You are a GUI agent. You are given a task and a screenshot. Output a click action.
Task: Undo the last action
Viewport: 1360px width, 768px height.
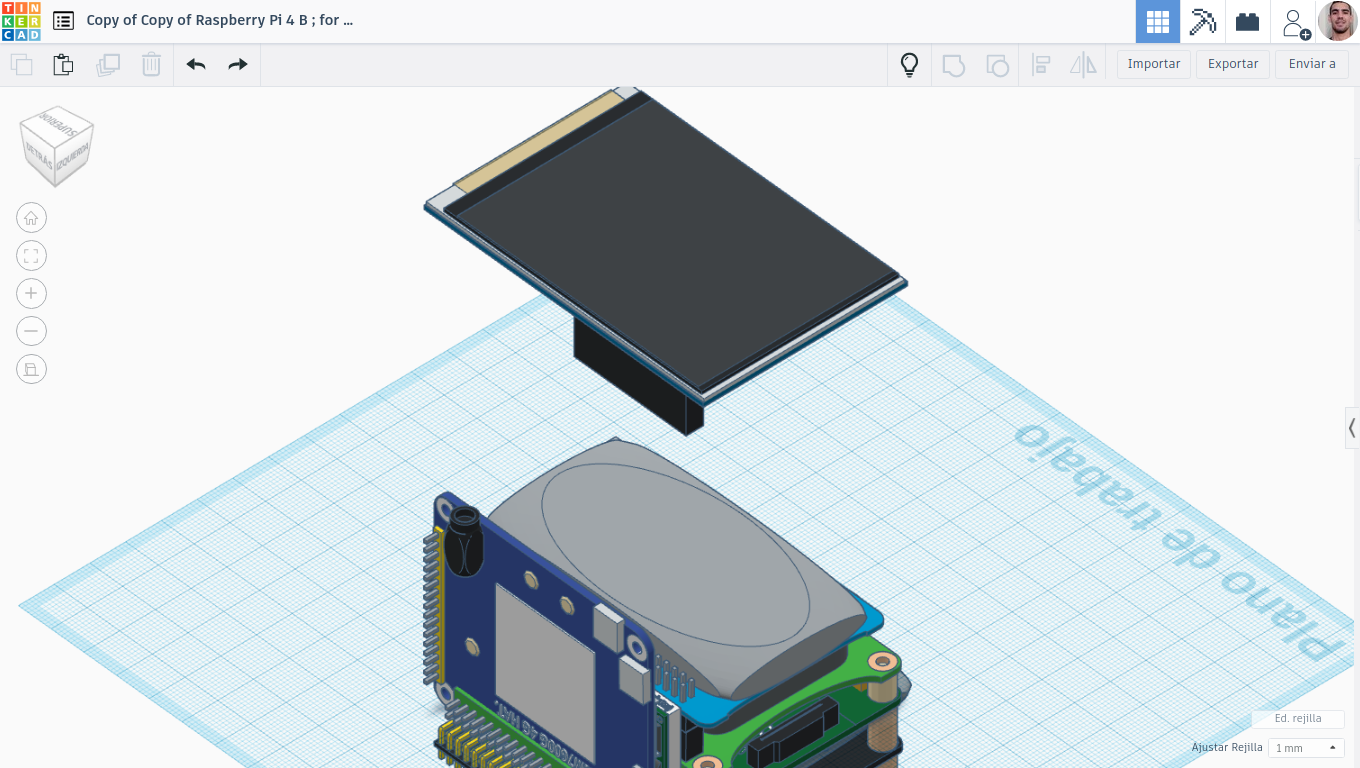pyautogui.click(x=196, y=65)
